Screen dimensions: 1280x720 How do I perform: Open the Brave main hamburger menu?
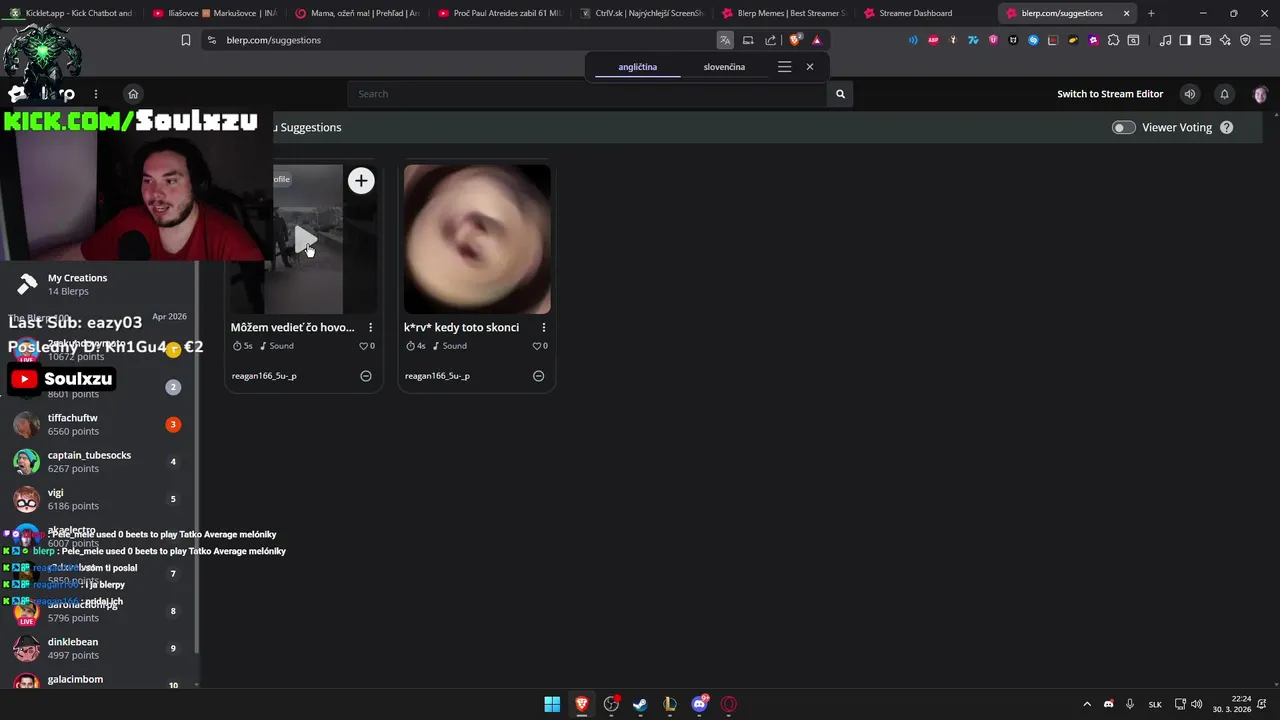(1265, 40)
